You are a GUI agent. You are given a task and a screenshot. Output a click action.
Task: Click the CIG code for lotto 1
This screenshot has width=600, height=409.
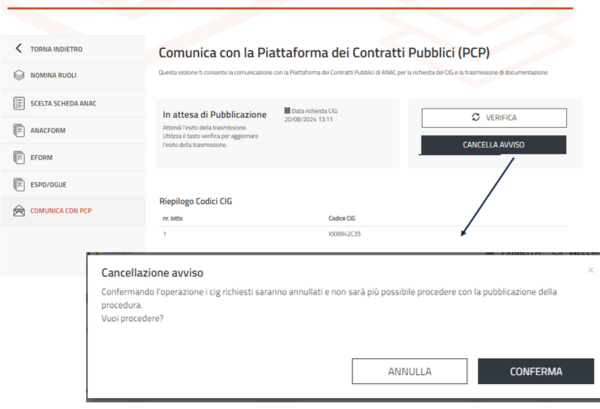pos(342,233)
